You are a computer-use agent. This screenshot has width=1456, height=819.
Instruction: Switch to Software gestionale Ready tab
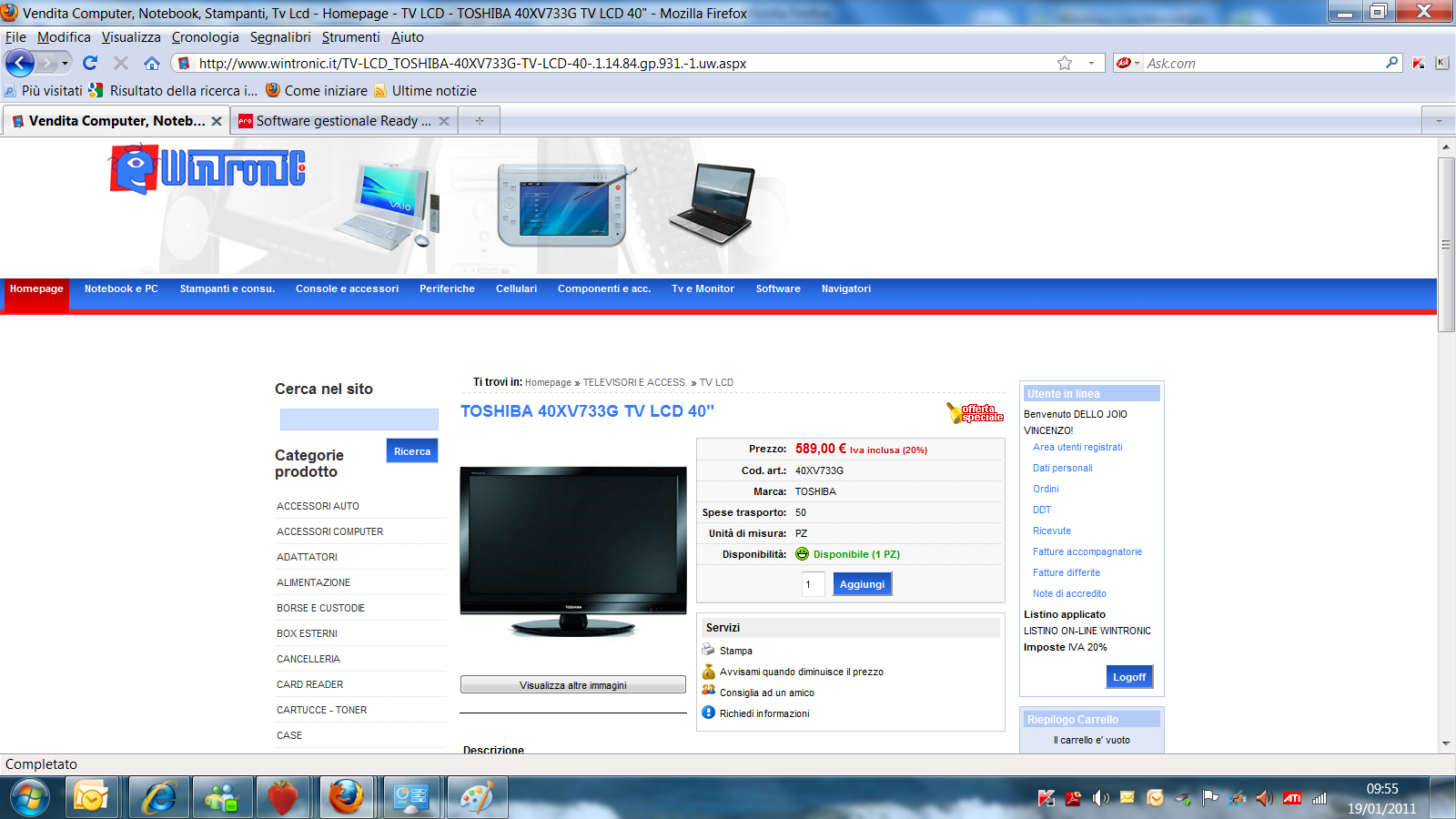pos(344,121)
